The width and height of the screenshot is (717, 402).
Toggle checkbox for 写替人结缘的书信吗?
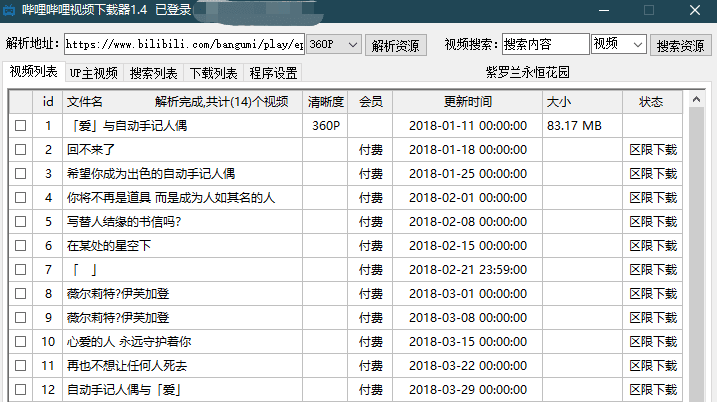point(21,222)
